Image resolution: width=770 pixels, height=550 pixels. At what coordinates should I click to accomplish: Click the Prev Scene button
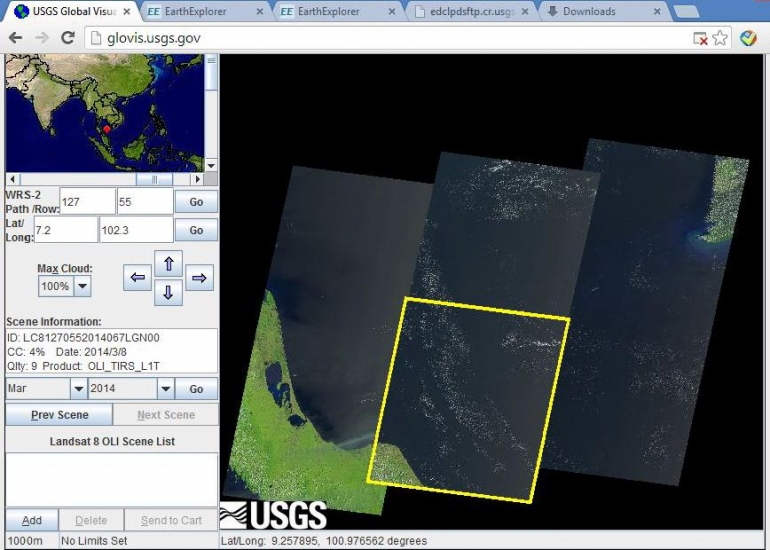coord(59,415)
